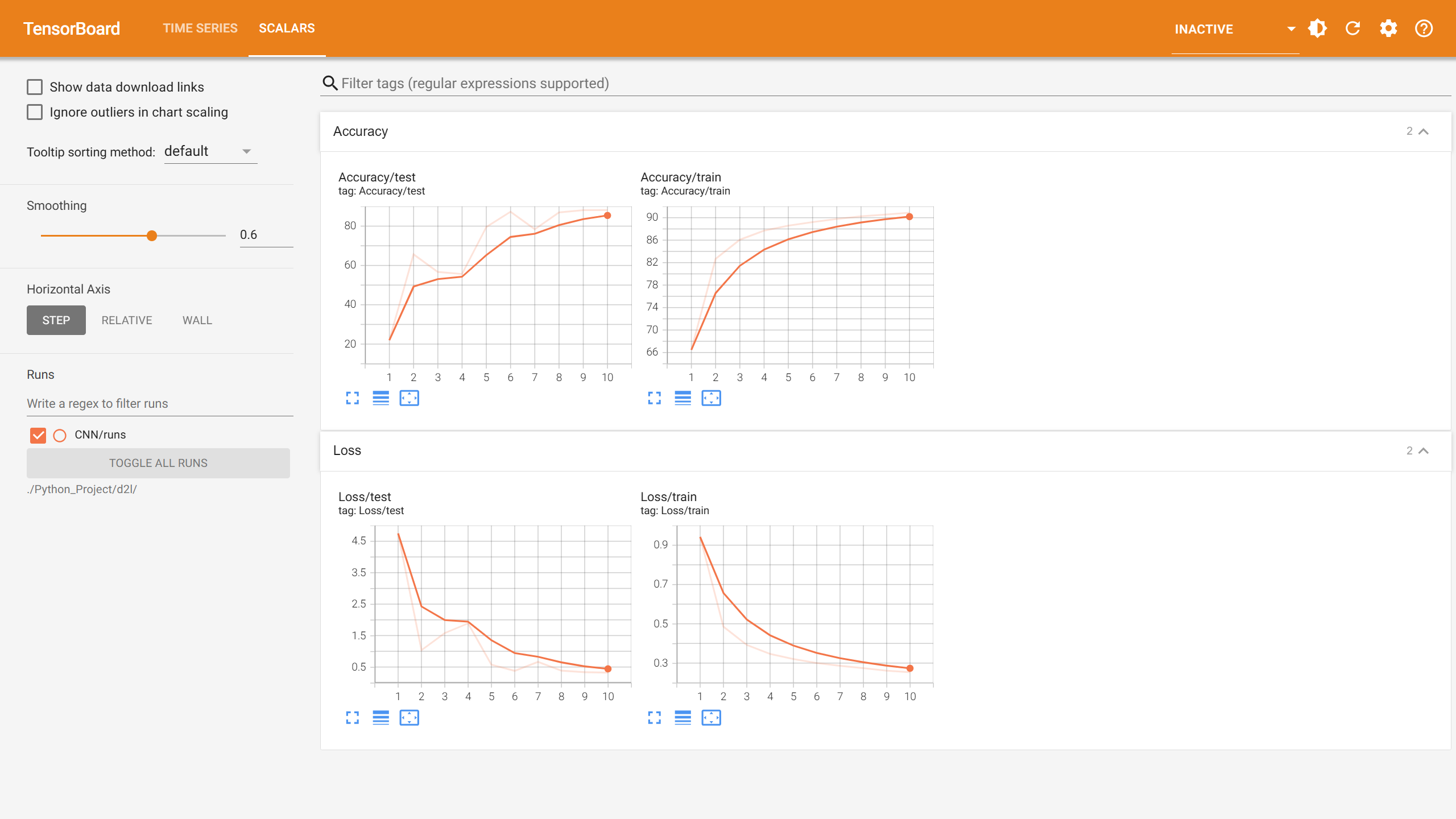
Task: Click the TOGGLE ALL RUNS button
Action: 158,463
